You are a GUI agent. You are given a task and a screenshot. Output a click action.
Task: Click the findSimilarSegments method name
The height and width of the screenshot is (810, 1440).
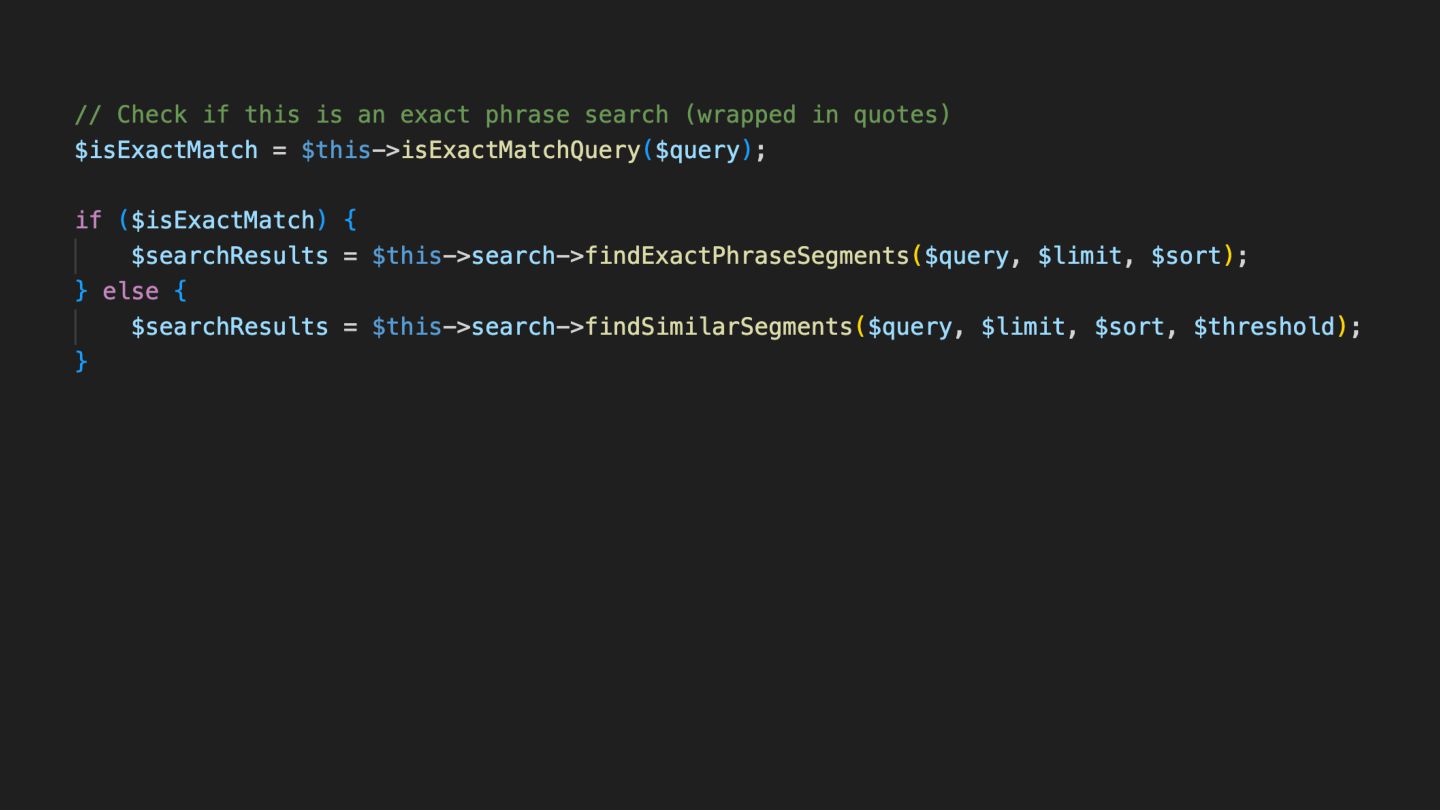(718, 327)
